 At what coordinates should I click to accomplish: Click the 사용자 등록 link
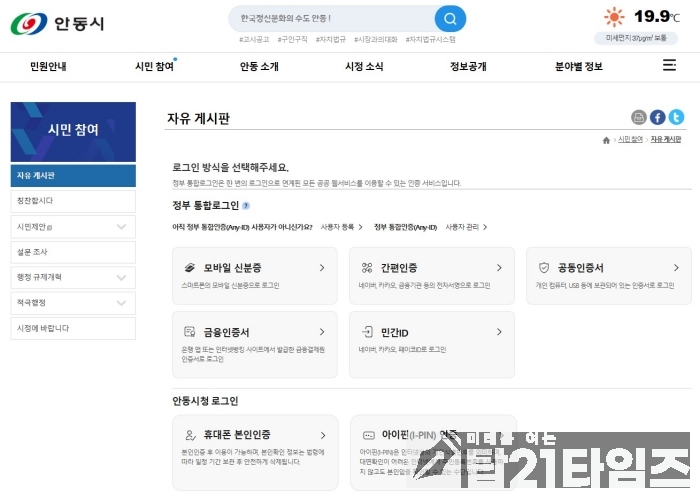tap(342, 227)
